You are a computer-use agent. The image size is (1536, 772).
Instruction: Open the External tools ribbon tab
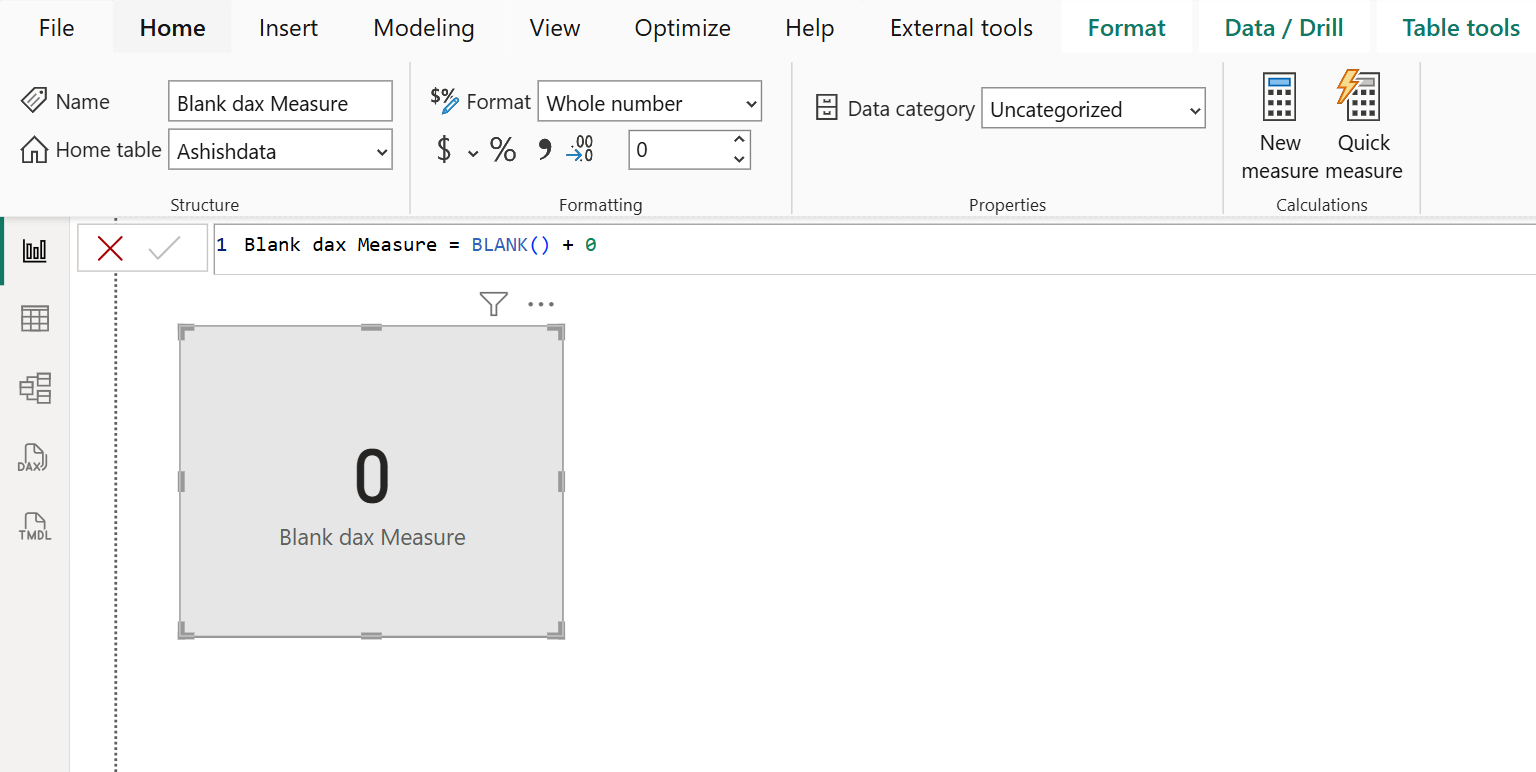point(960,27)
